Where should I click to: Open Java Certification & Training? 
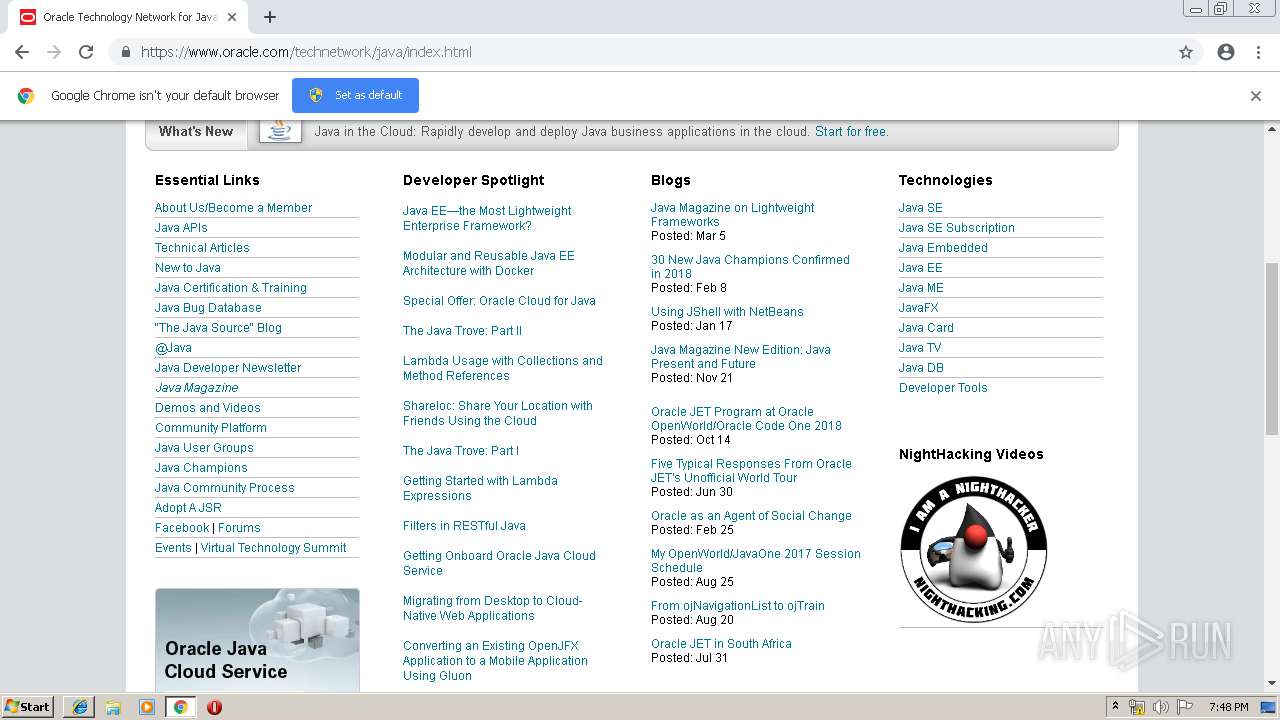231,288
